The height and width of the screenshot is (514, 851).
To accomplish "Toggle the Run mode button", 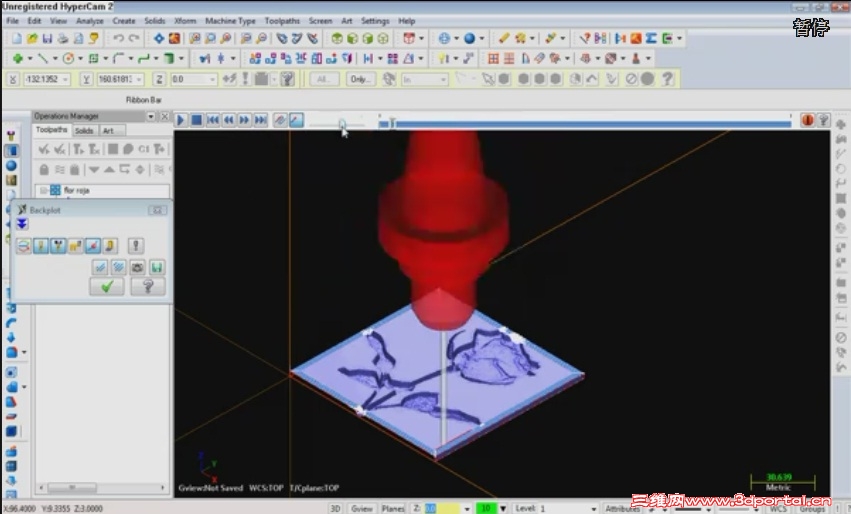I will coord(296,120).
